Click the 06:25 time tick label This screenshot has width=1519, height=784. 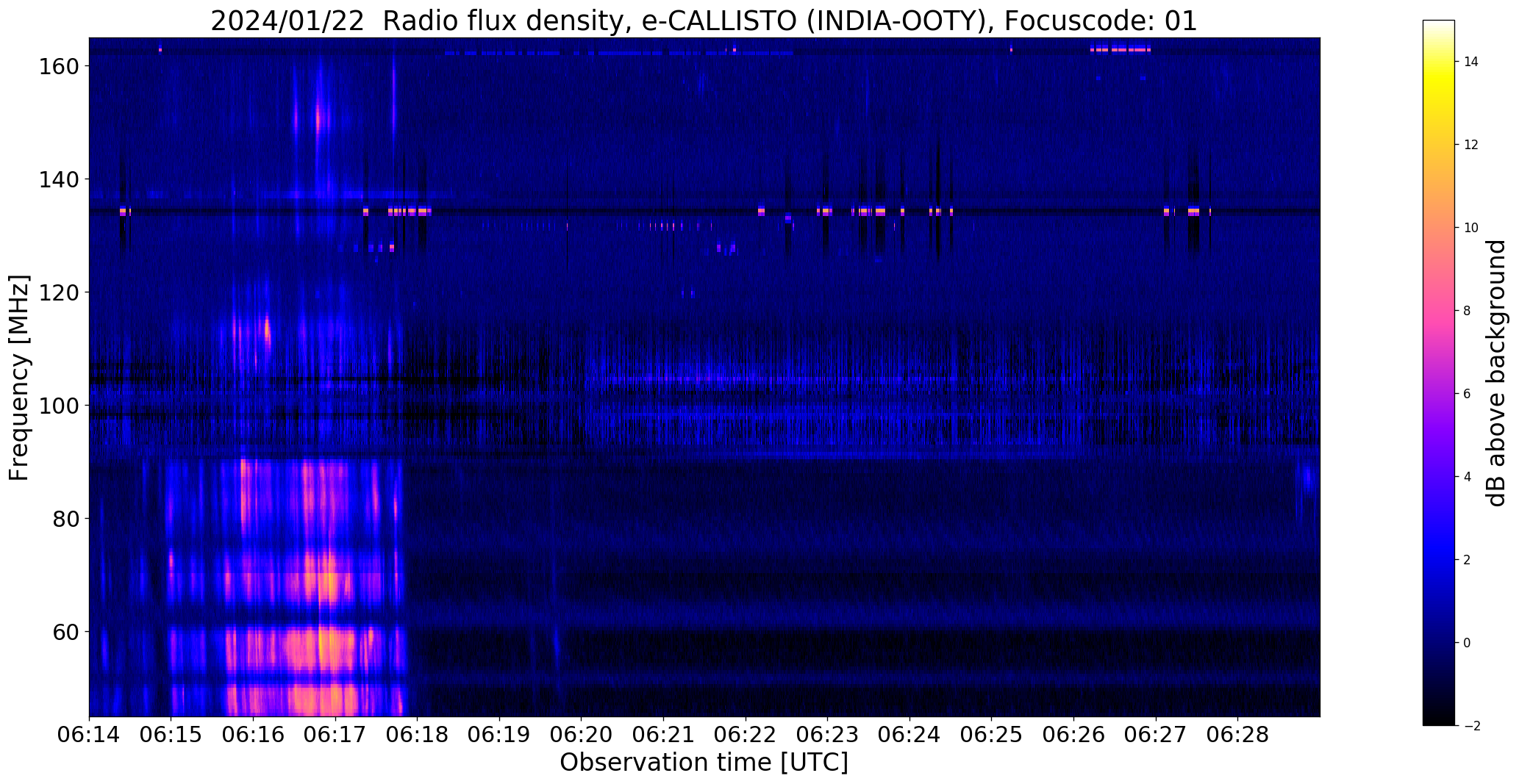(x=992, y=736)
